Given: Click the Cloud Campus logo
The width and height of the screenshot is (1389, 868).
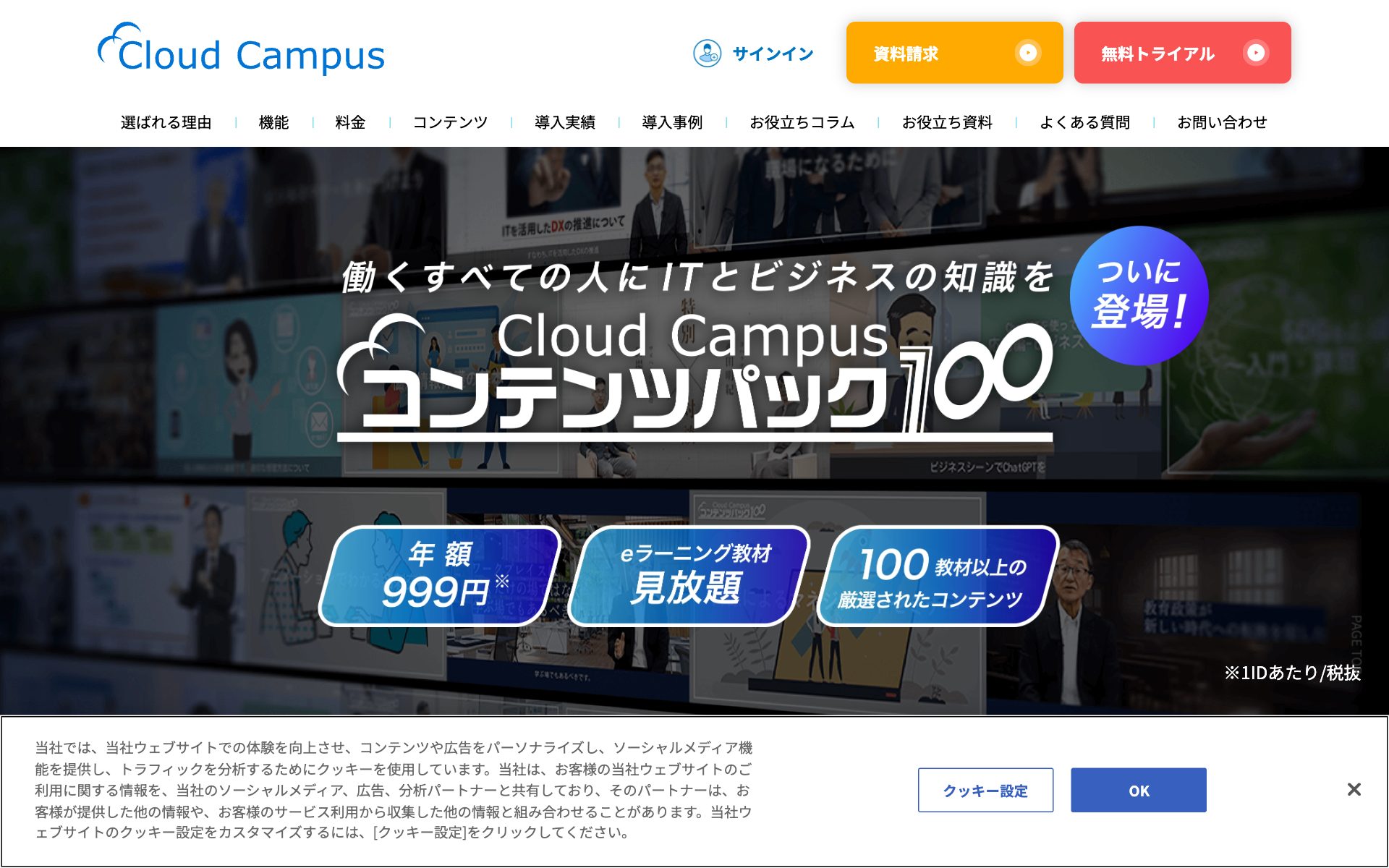Looking at the screenshot, I should click(241, 49).
